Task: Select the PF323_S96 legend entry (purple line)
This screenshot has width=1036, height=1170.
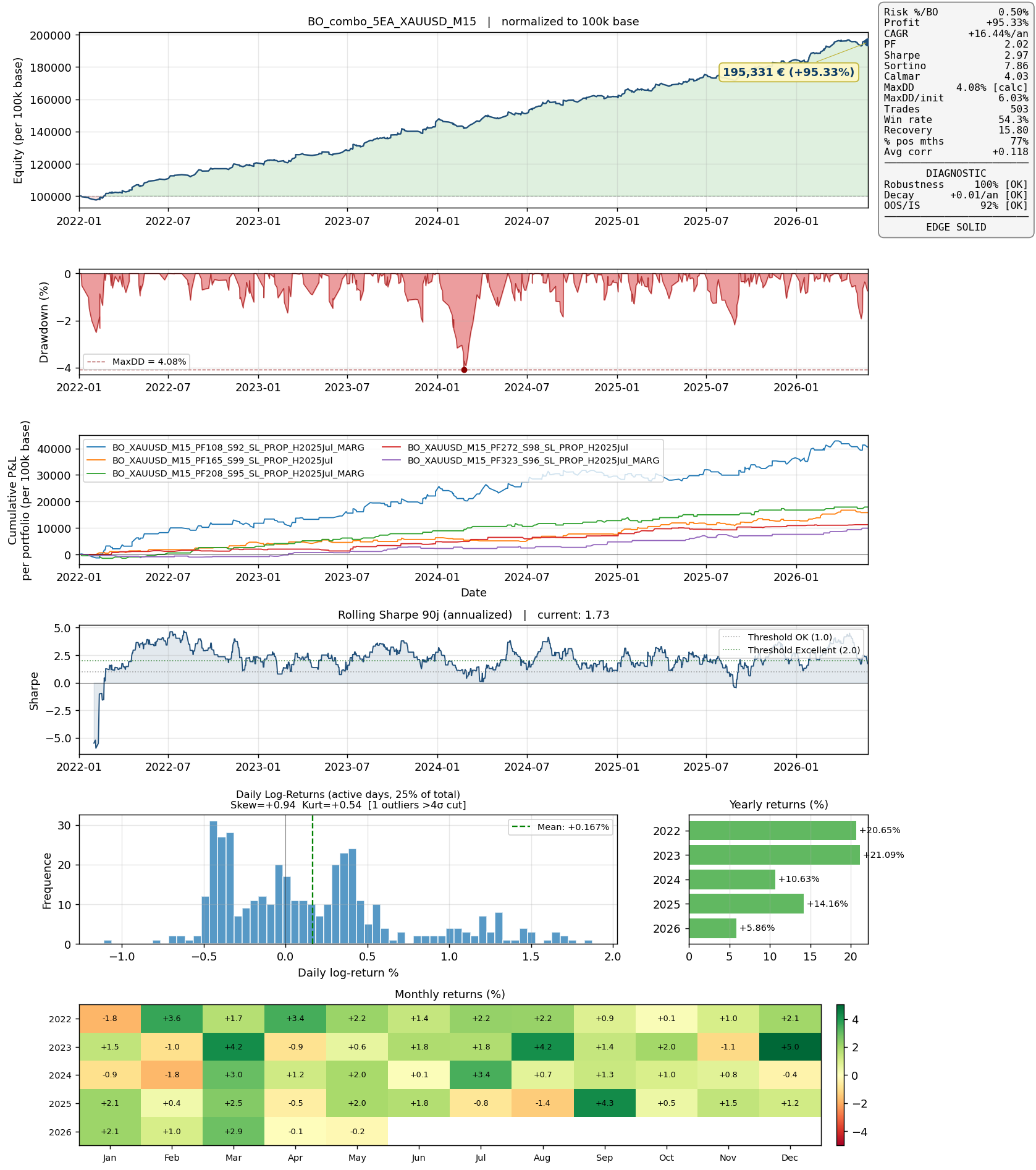Action: (521, 460)
